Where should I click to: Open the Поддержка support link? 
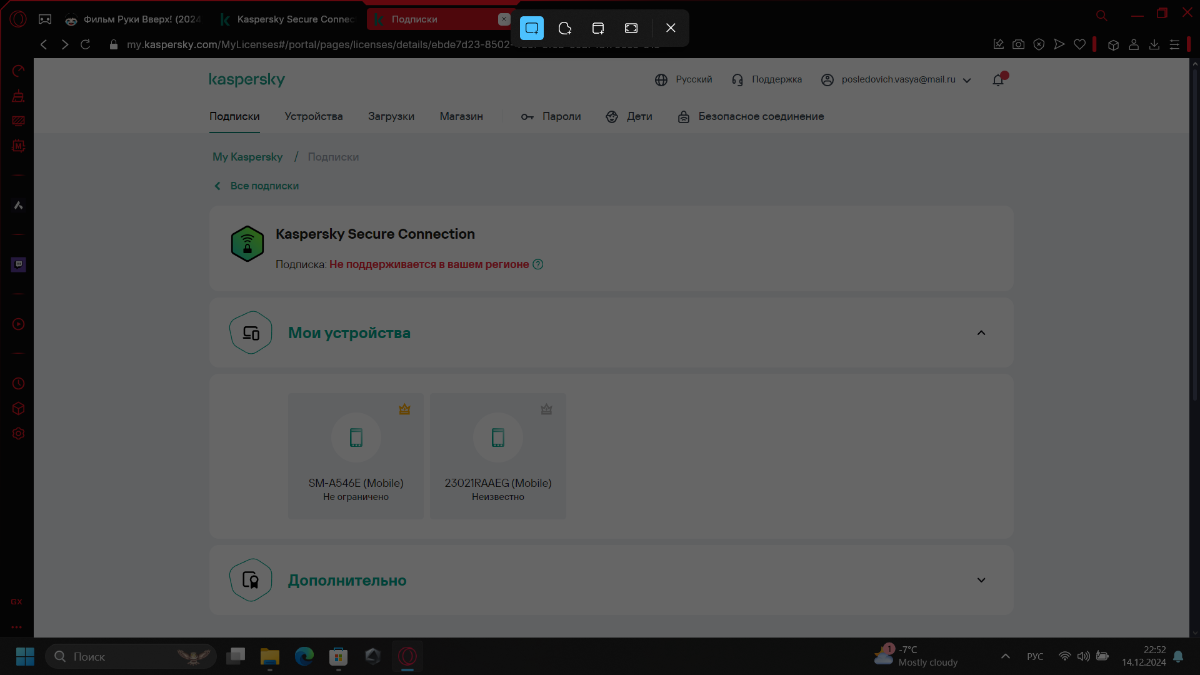click(x=767, y=80)
